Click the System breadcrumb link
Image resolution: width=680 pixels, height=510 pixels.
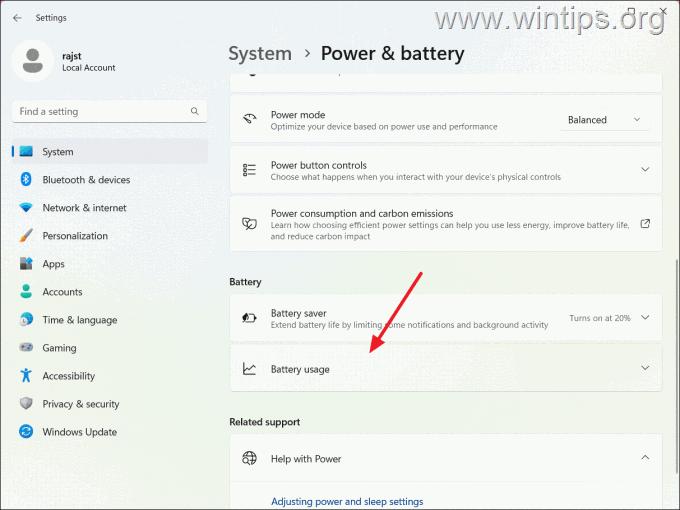260,54
